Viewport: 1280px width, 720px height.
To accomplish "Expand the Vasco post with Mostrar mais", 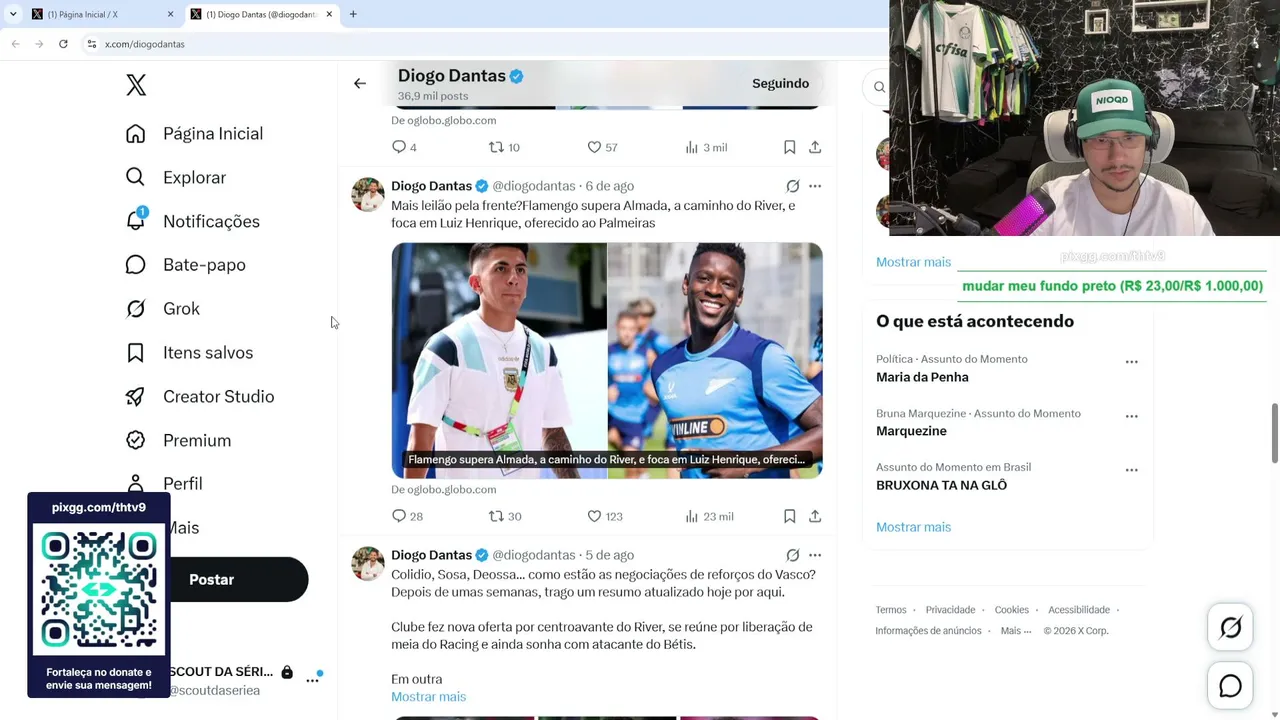I will click(428, 697).
